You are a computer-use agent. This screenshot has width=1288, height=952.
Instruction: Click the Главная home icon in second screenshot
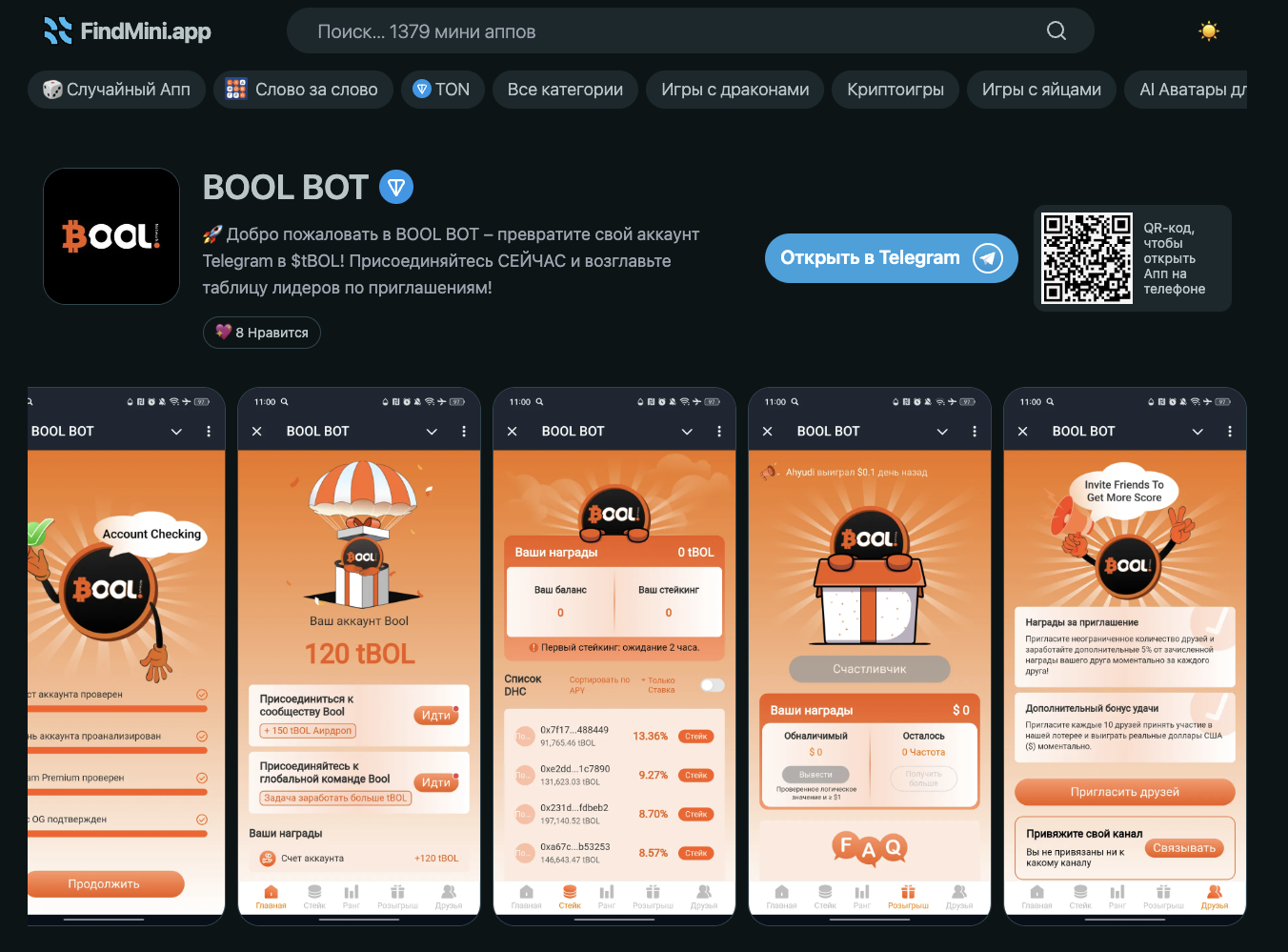pyautogui.click(x=271, y=892)
